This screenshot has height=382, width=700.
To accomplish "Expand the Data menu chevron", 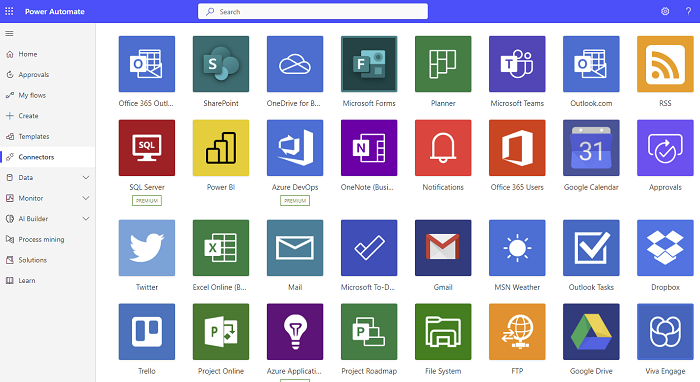I will click(86, 178).
